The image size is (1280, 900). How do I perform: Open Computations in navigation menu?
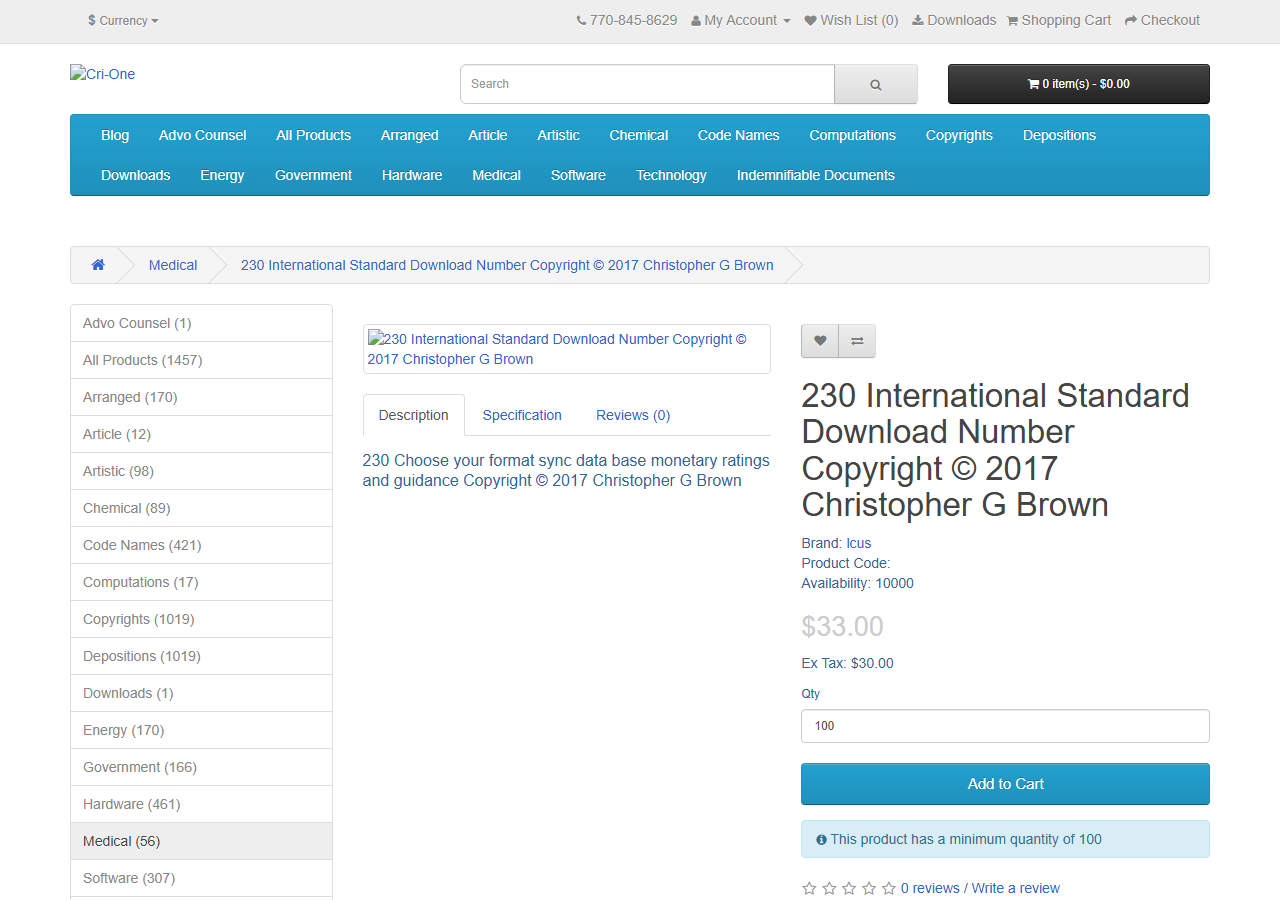[x=853, y=135]
